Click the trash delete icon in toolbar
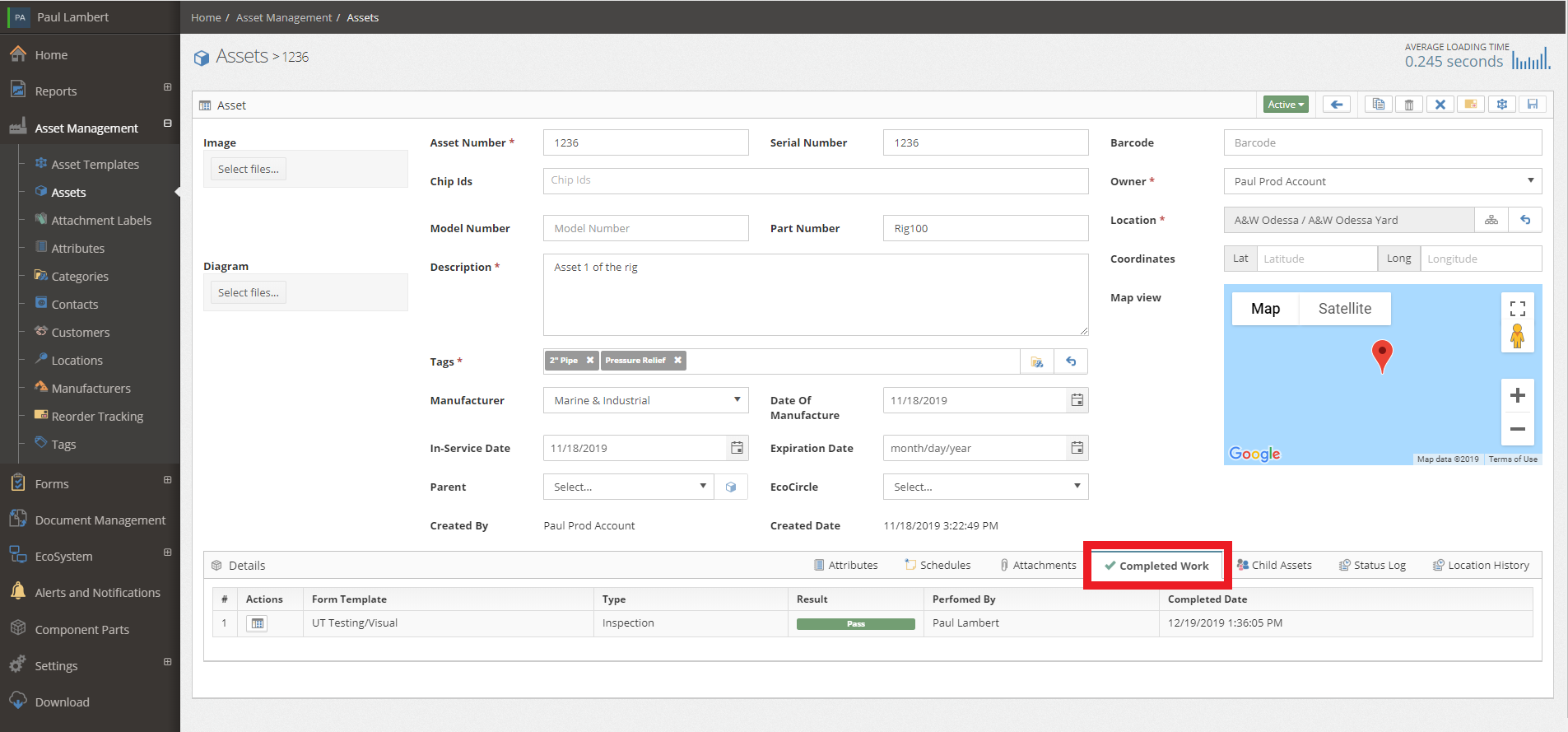Image resolution: width=1568 pixels, height=732 pixels. tap(1409, 105)
